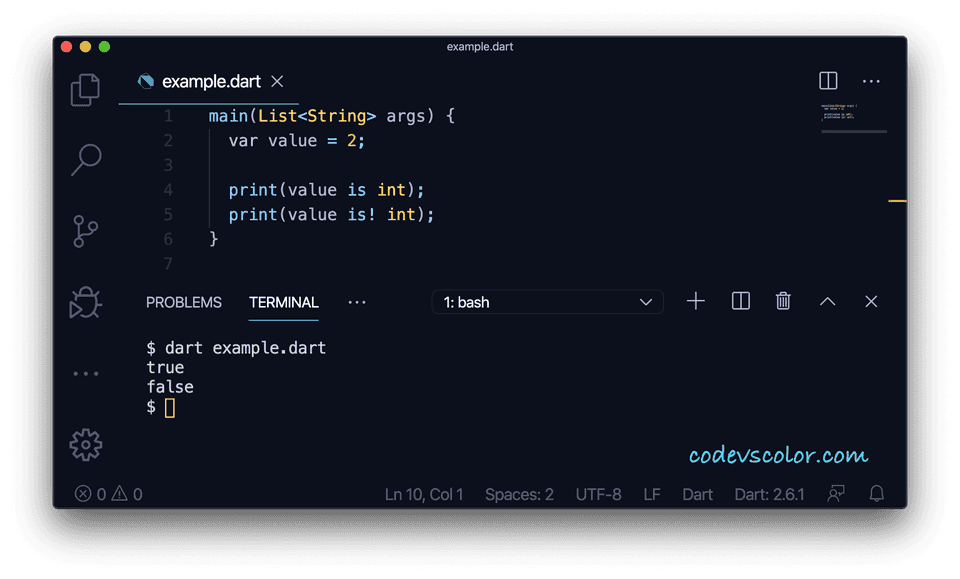Viewport: 960px width, 579px height.
Task: Open the Settings gear in activity bar
Action: tap(85, 444)
